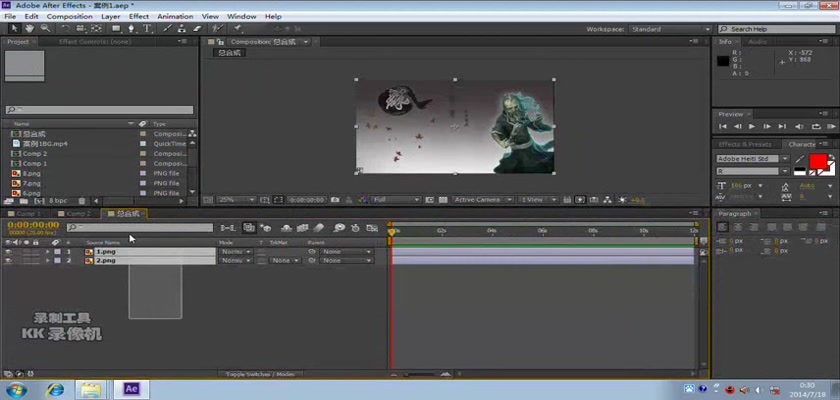
Task: Open the Composition menu
Action: pyautogui.click(x=70, y=17)
